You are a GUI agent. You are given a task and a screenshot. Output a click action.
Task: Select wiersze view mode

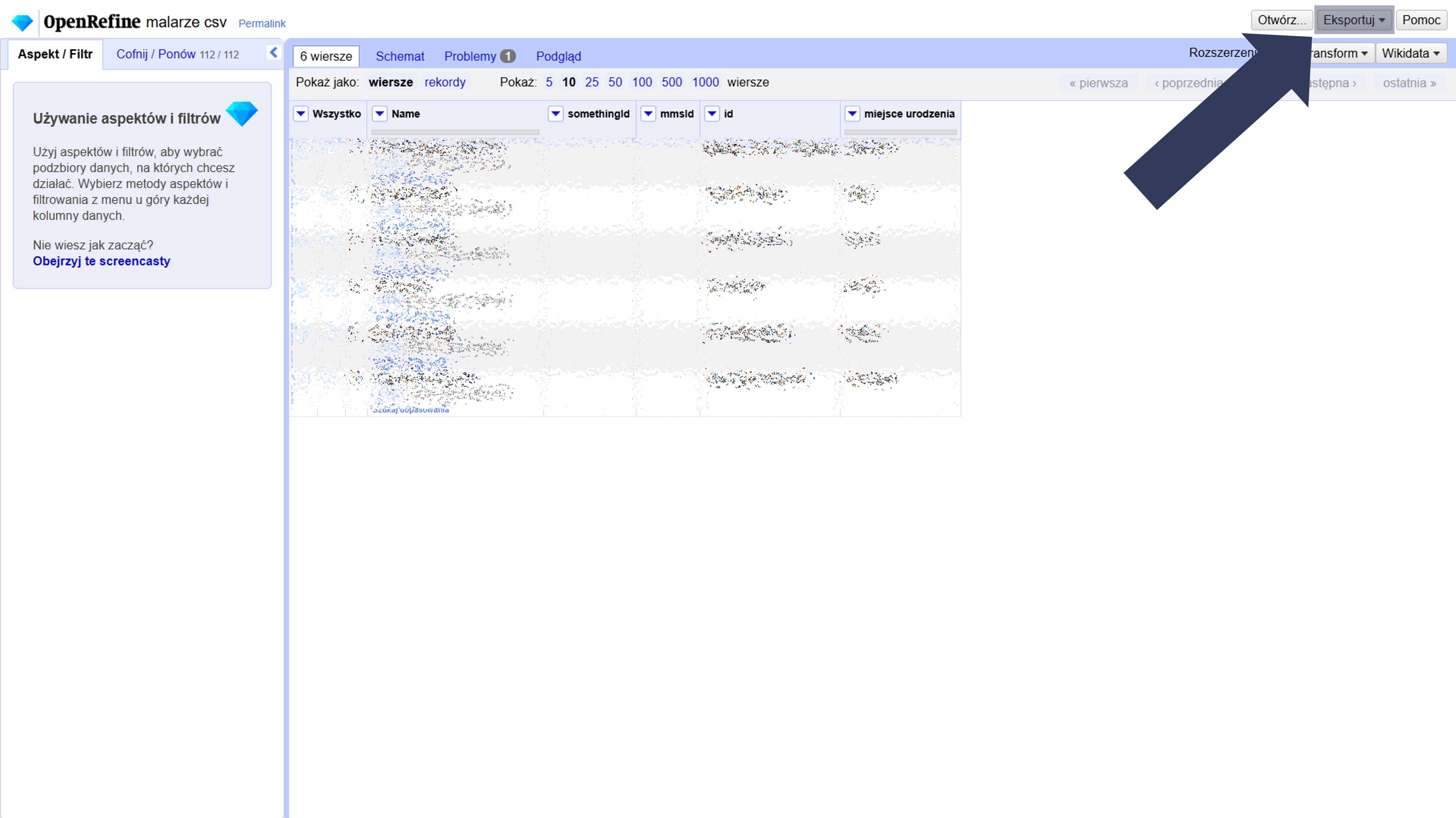[x=390, y=82]
